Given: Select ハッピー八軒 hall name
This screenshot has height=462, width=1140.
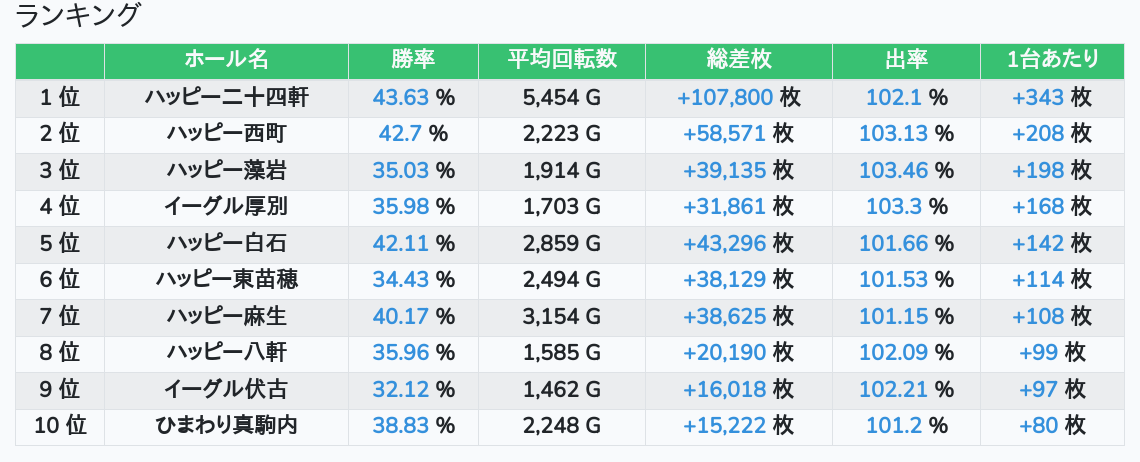Looking at the screenshot, I should (x=226, y=352).
